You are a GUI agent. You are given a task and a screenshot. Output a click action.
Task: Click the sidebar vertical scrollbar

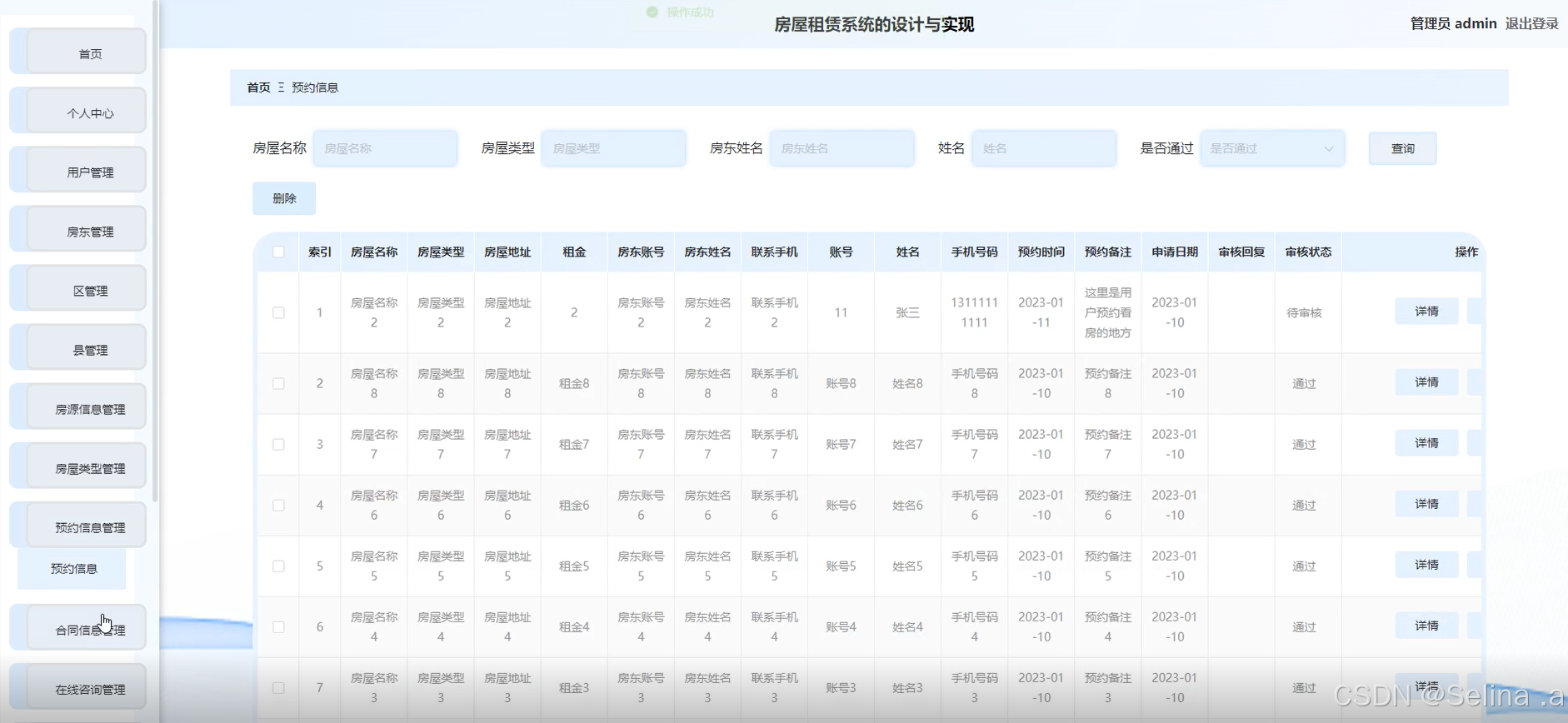pyautogui.click(x=155, y=250)
